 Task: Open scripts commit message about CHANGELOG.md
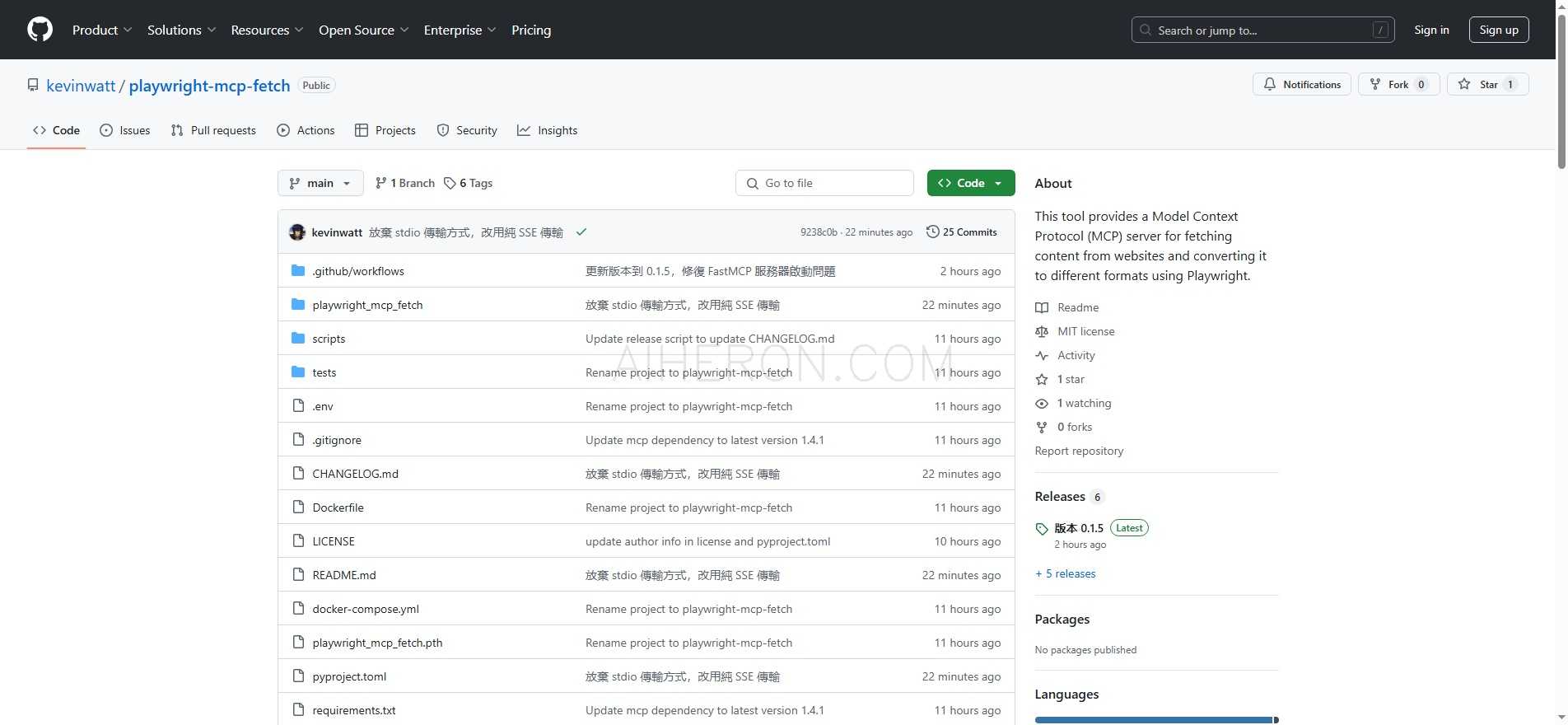[710, 339]
